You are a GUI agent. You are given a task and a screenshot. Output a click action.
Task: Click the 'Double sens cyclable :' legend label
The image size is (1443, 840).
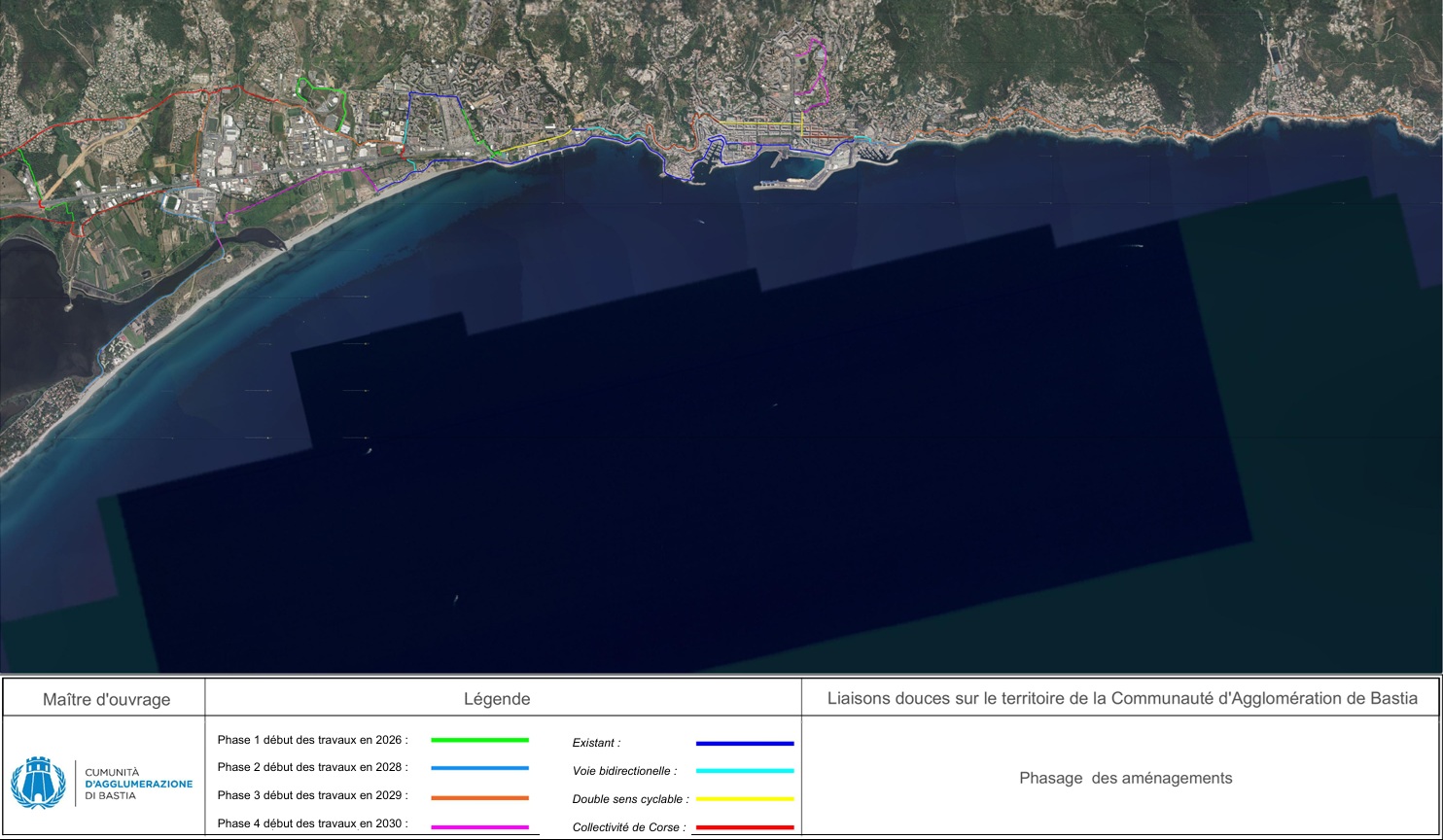coord(630,799)
